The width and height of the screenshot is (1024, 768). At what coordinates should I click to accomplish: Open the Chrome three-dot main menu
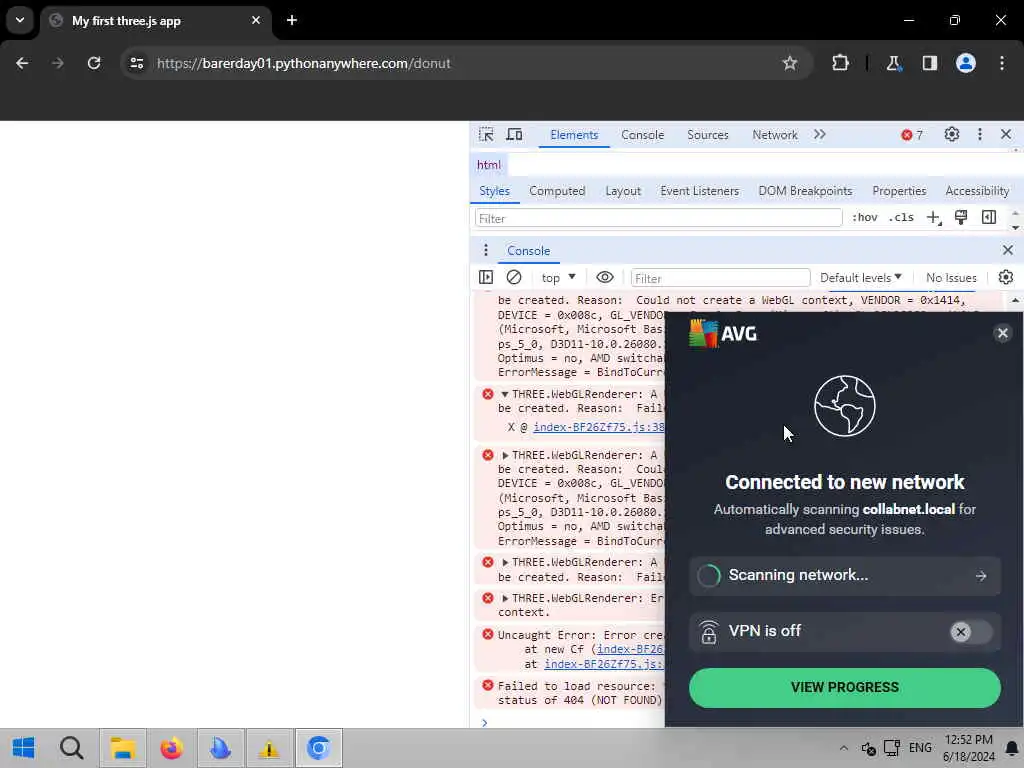click(x=1002, y=63)
